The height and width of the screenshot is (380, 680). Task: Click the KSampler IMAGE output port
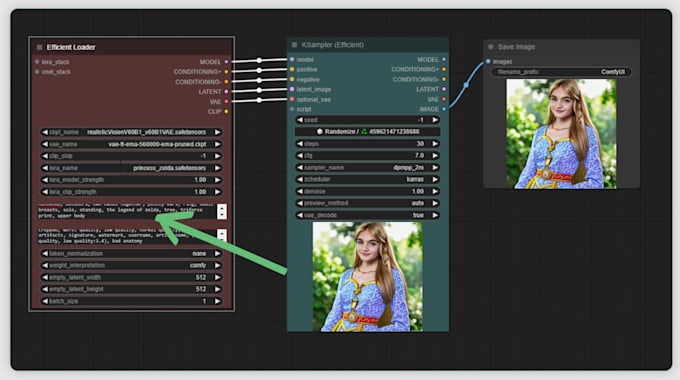pos(444,109)
